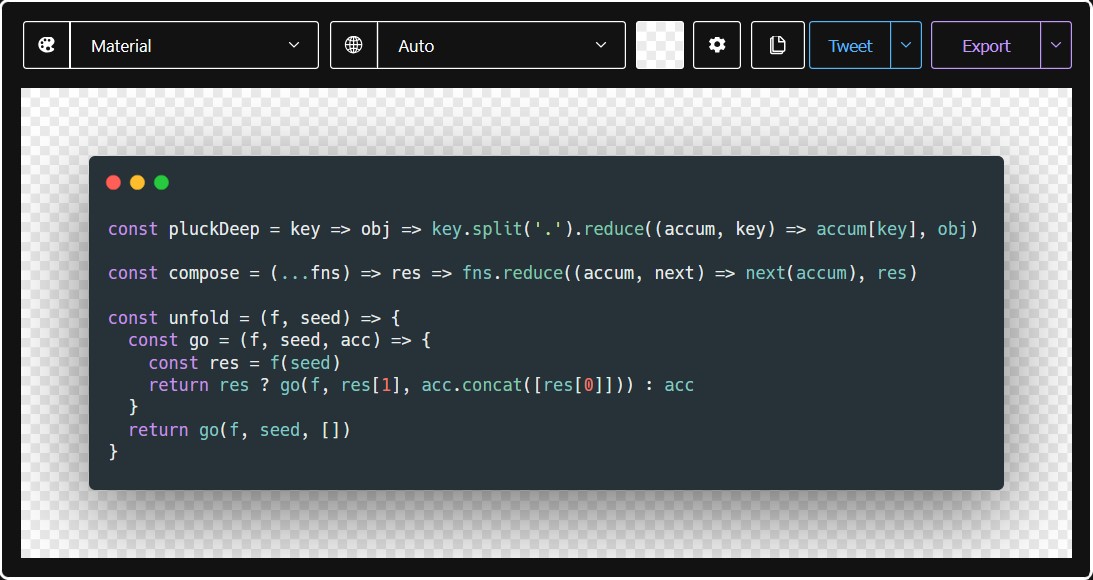Open the Material theme dropdown
The width and height of the screenshot is (1093, 580).
(x=193, y=46)
